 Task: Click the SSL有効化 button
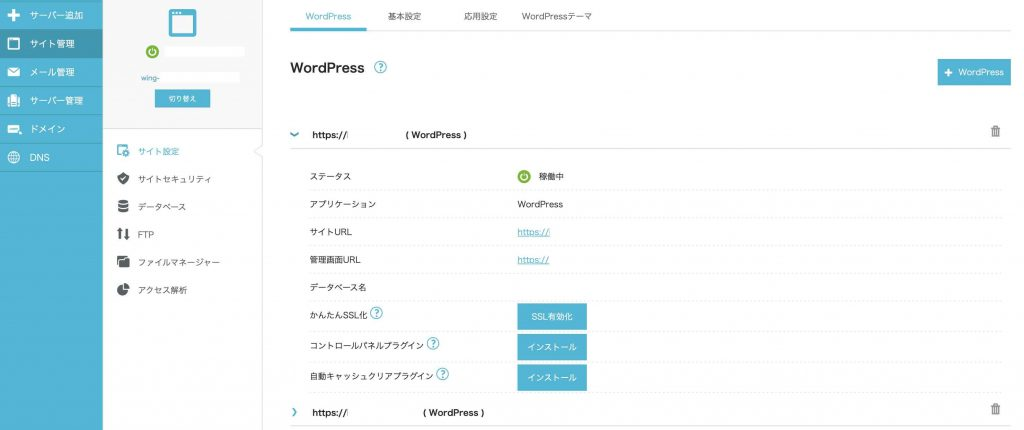(552, 316)
